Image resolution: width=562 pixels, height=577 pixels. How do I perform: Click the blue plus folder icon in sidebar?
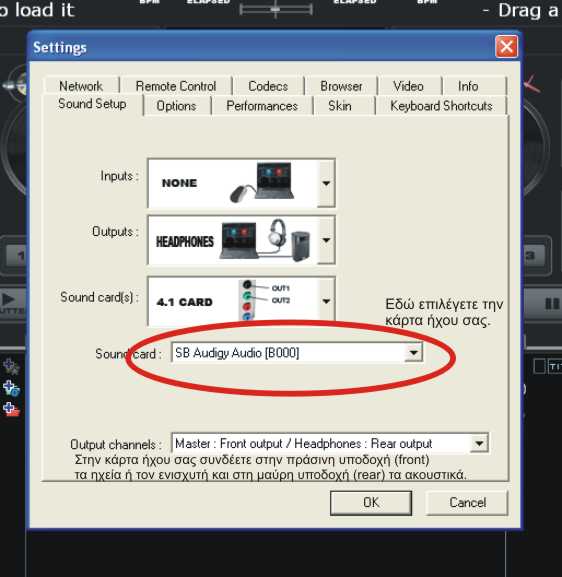point(11,388)
